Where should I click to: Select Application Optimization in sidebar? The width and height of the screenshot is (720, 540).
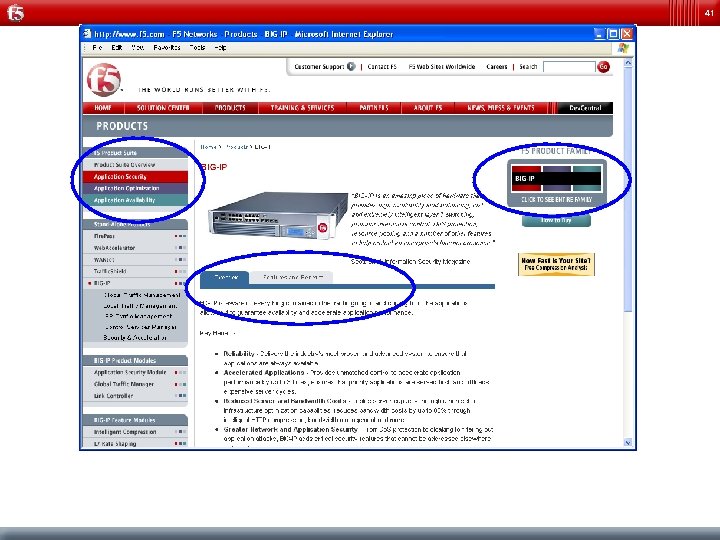click(135, 188)
